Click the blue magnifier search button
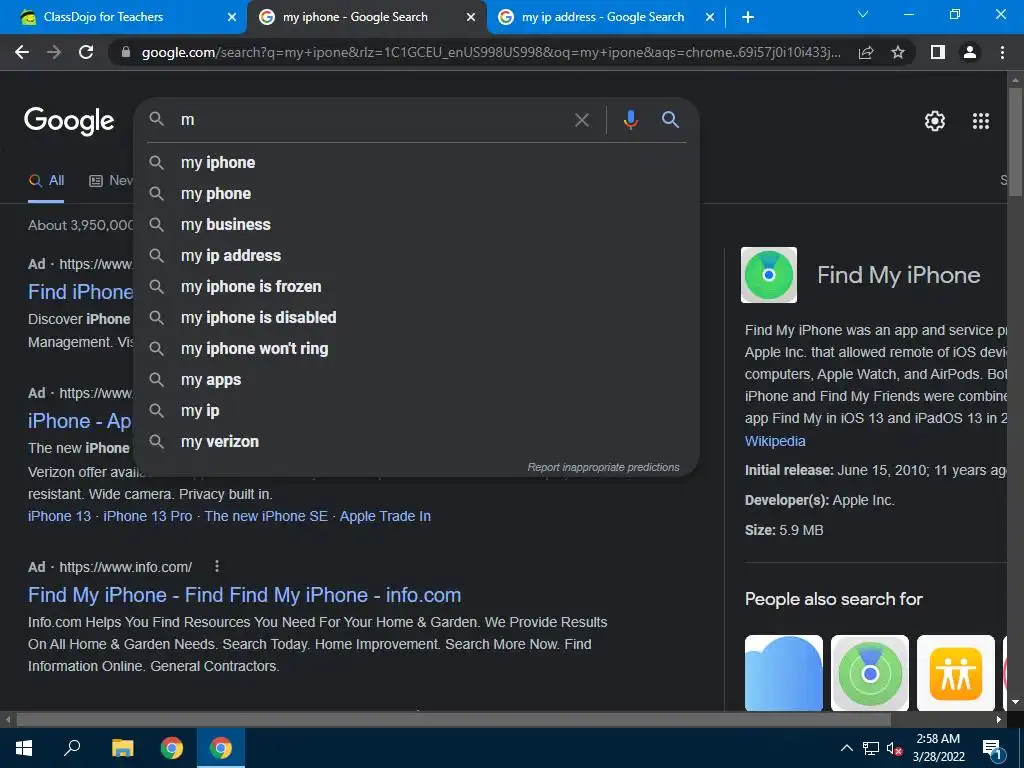This screenshot has height=768, width=1024. tap(670, 120)
